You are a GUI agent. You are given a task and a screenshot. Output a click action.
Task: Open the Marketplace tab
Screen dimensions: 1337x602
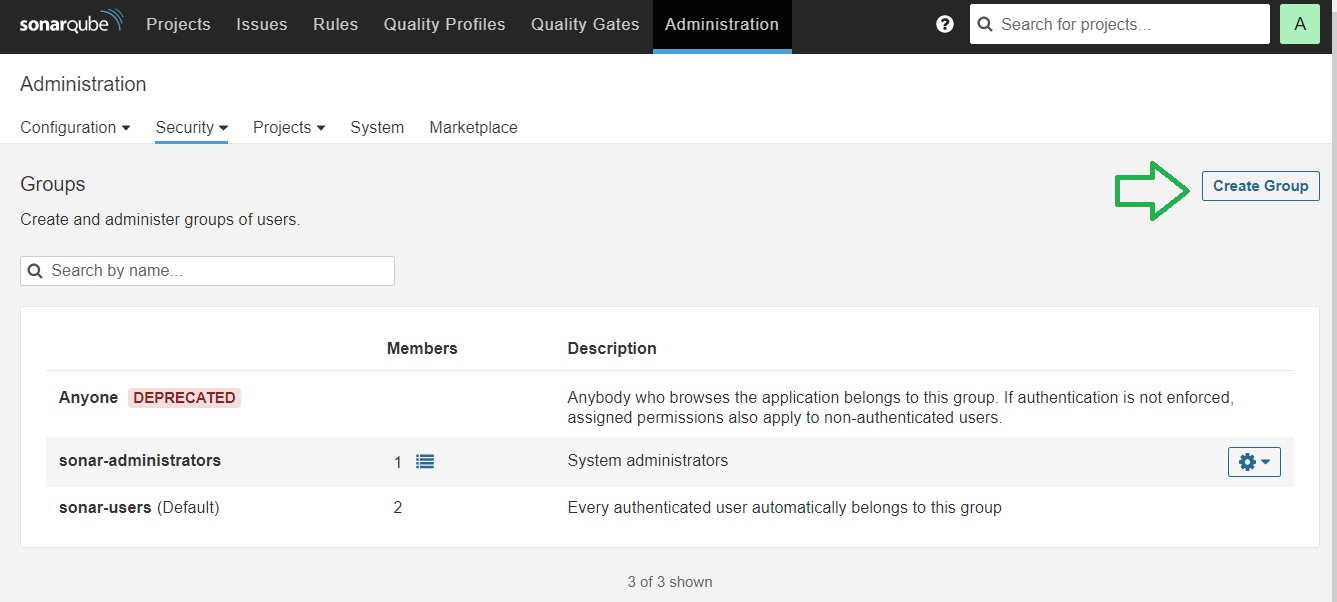473,127
